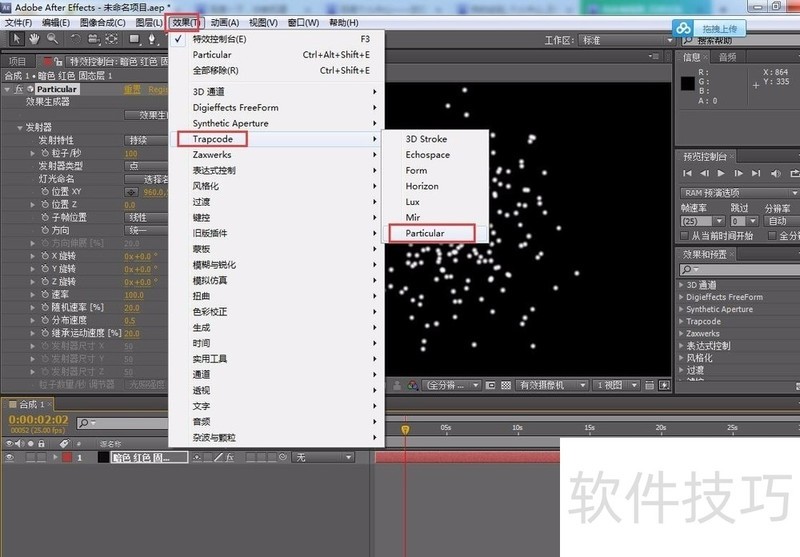Image resolution: width=800 pixels, height=557 pixels.
Task: Toggle eye visibility of the red solid layer
Action: [10, 457]
